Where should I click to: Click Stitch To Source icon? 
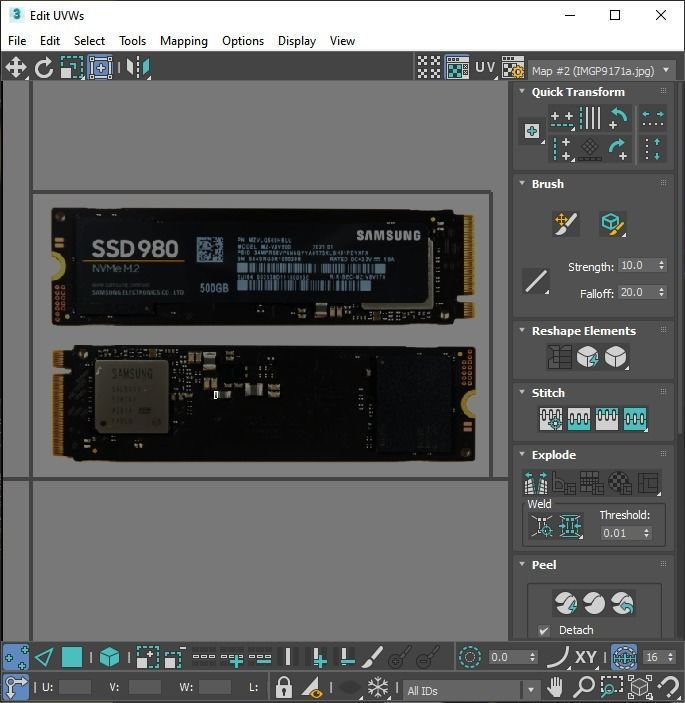tap(607, 419)
